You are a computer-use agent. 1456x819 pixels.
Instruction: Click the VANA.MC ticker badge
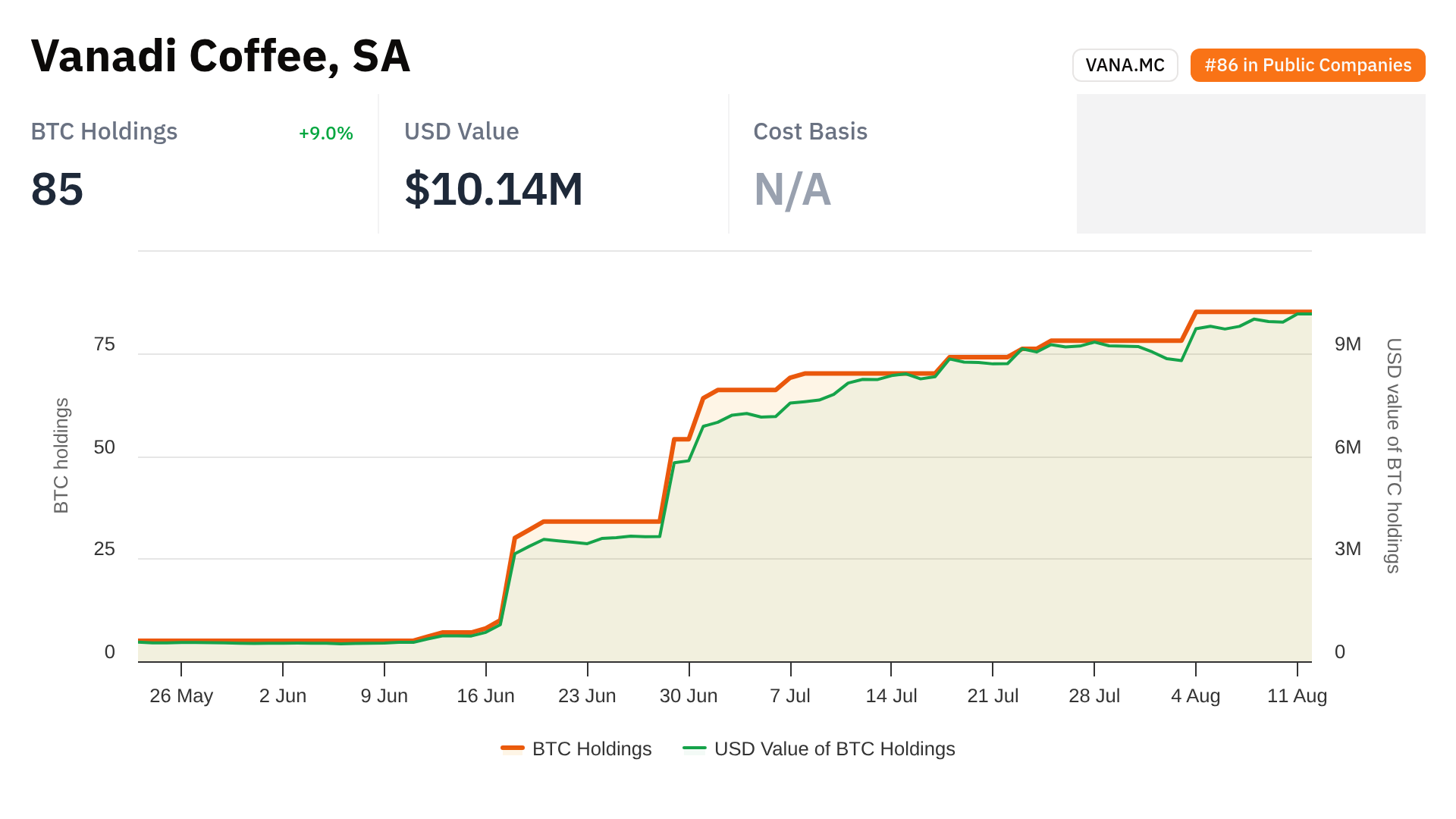(x=1125, y=65)
